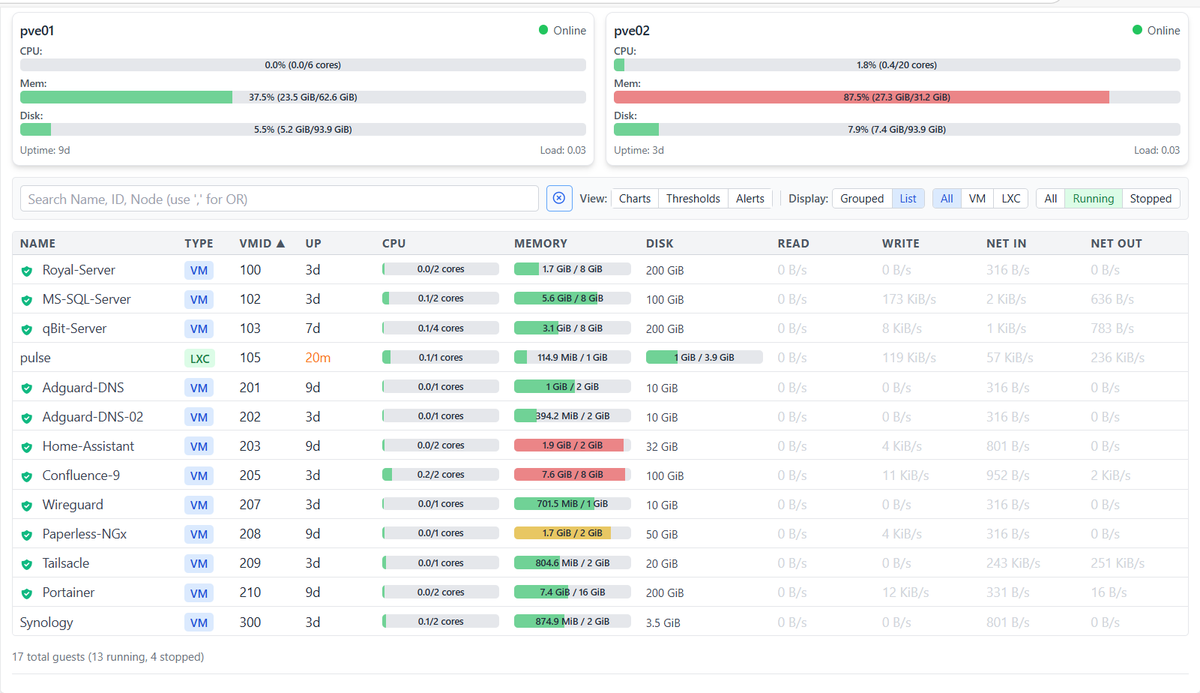This screenshot has width=1200, height=693.
Task: Click the pve01 disk usage bar
Action: 303,129
